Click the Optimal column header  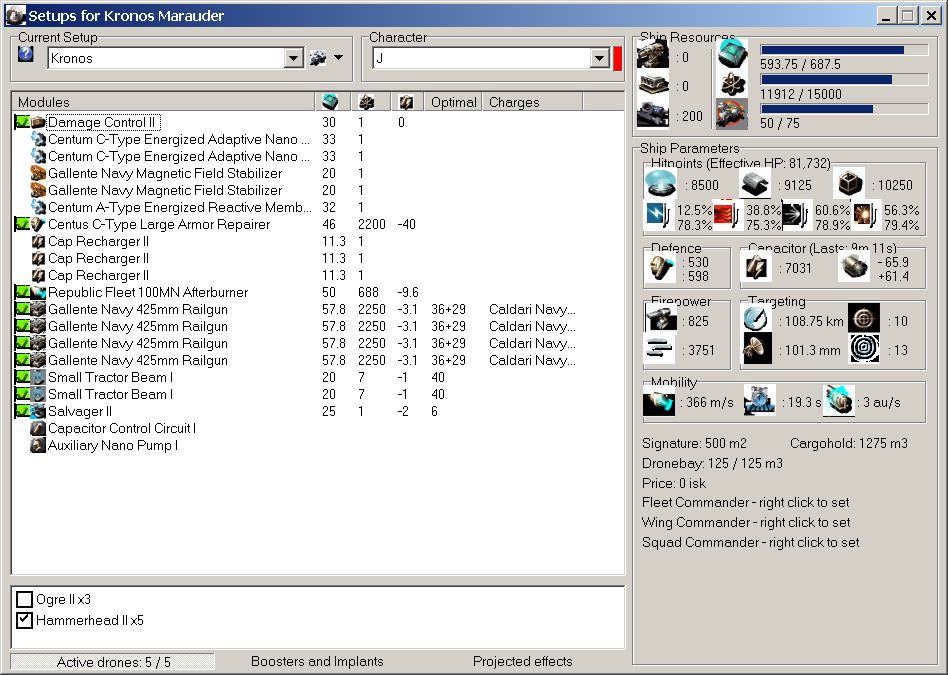pyautogui.click(x=453, y=102)
